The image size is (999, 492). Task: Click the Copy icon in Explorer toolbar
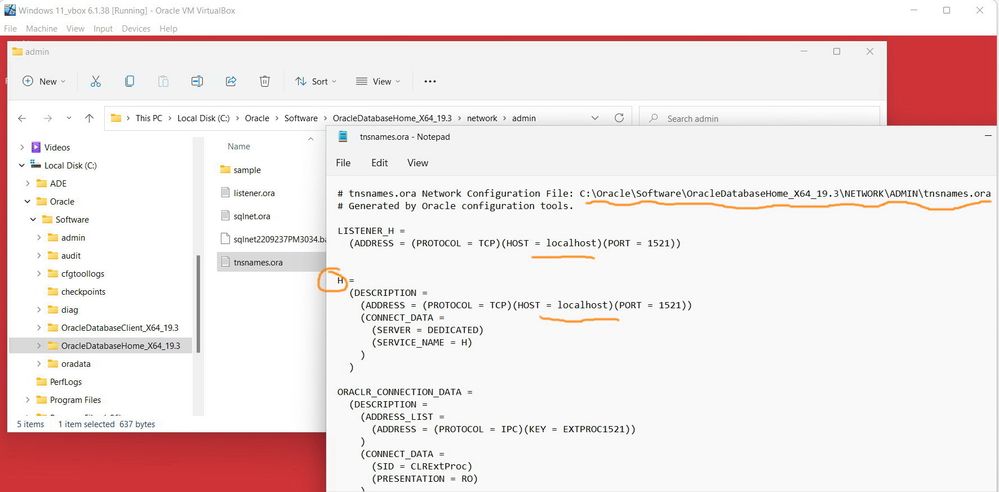[x=129, y=81]
